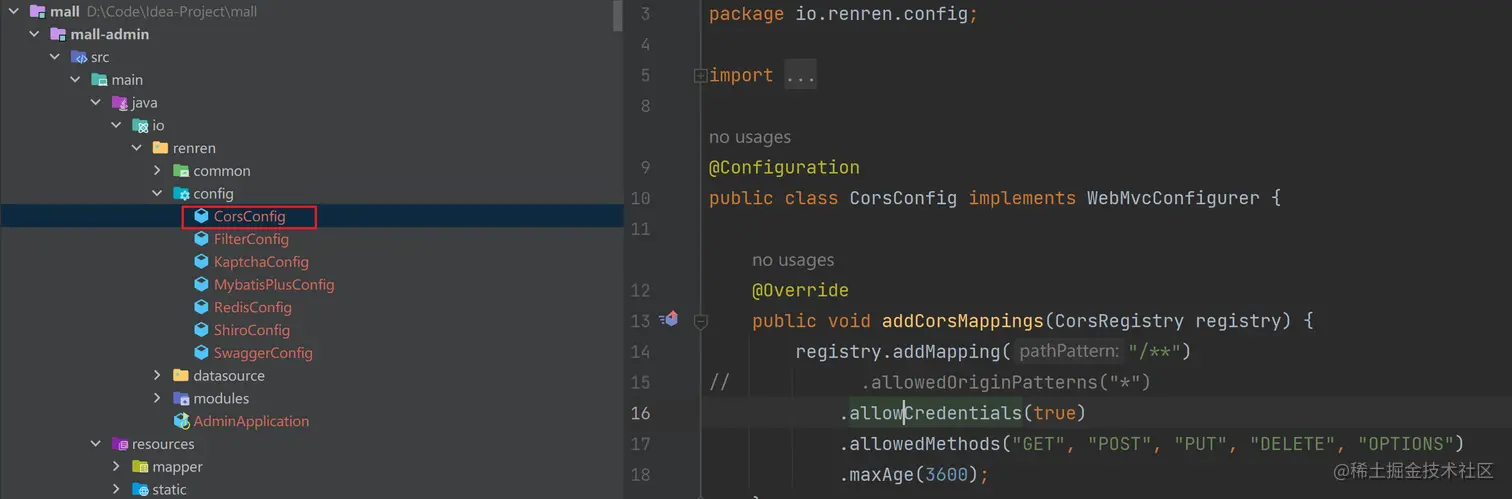Image resolution: width=1512 pixels, height=499 pixels.
Task: Collapse the renren package chevron
Action: tap(137, 148)
